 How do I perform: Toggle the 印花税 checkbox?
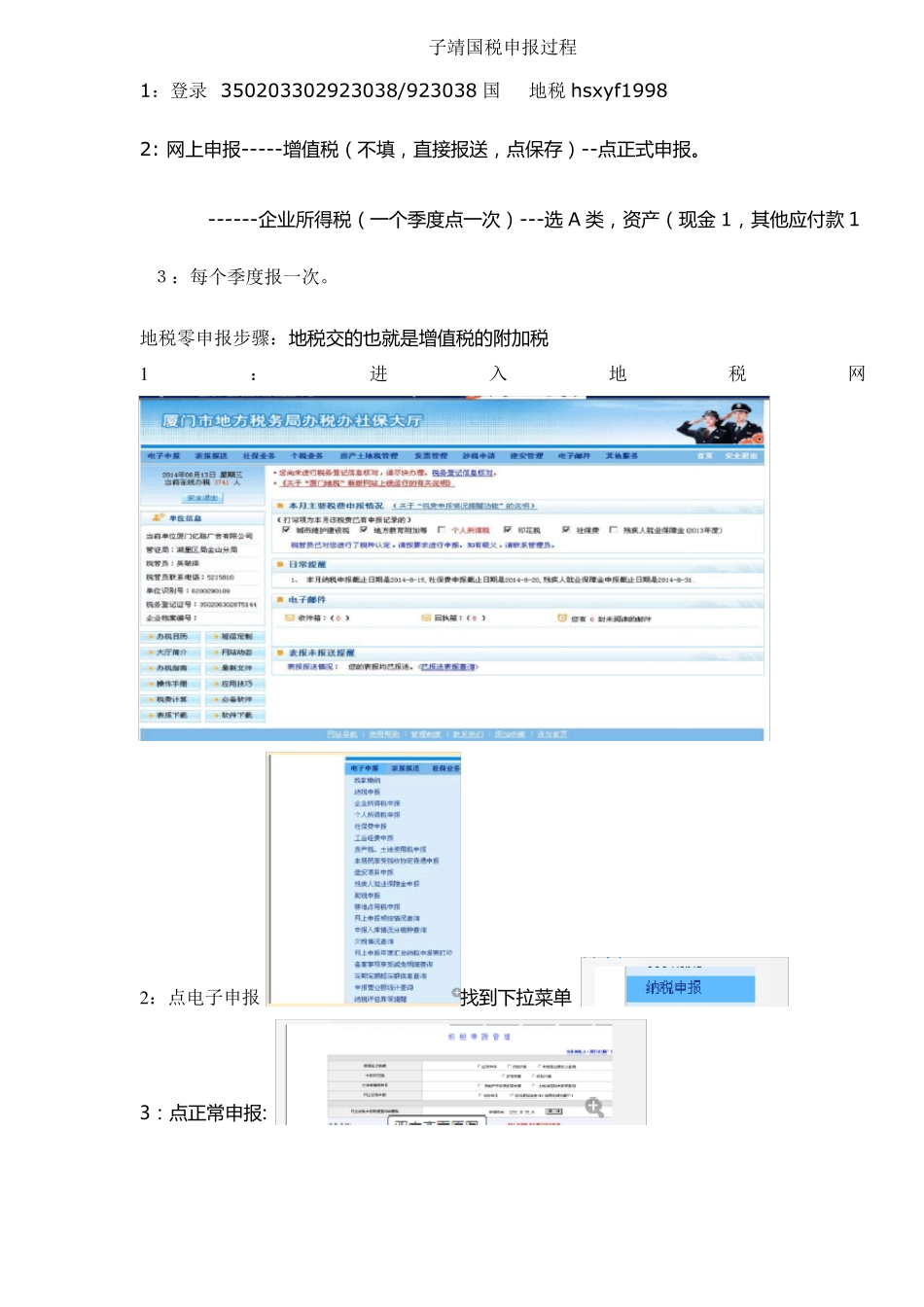point(507,530)
